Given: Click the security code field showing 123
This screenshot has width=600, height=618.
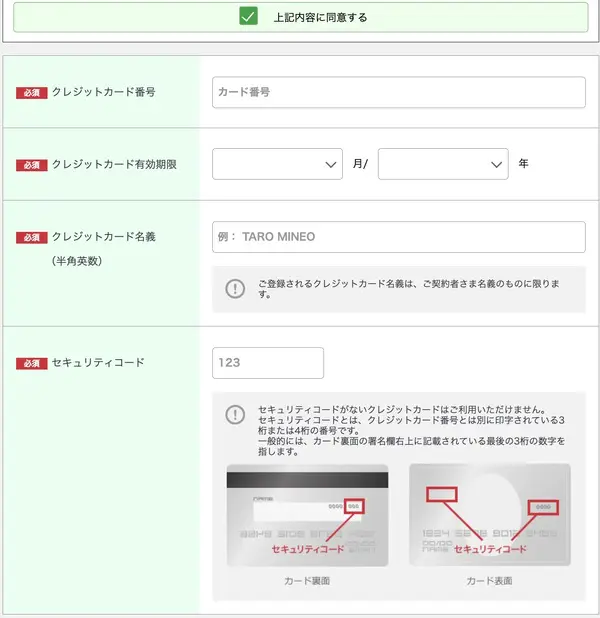Looking at the screenshot, I should click(x=268, y=363).
